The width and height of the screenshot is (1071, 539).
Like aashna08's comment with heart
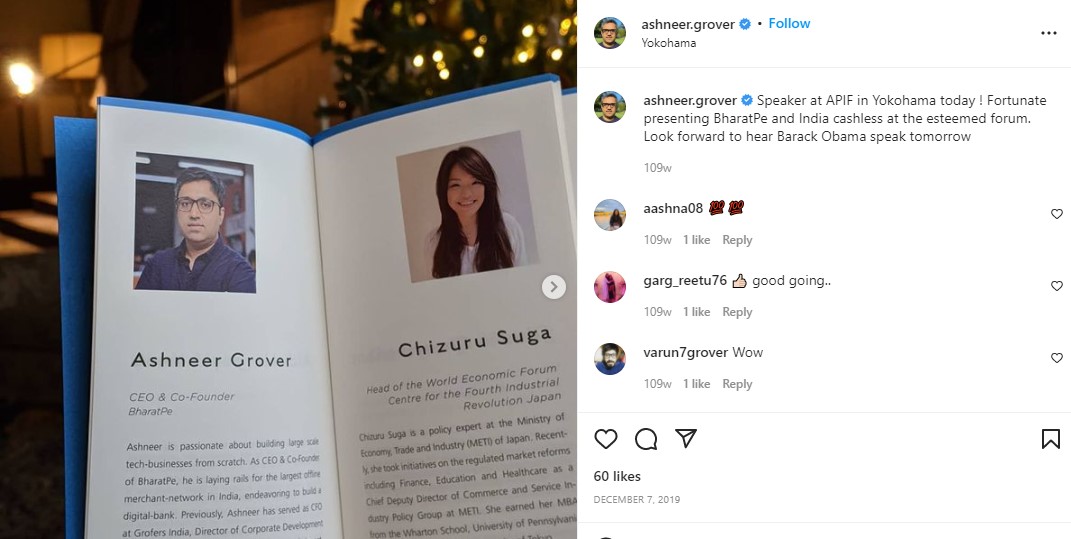1056,214
